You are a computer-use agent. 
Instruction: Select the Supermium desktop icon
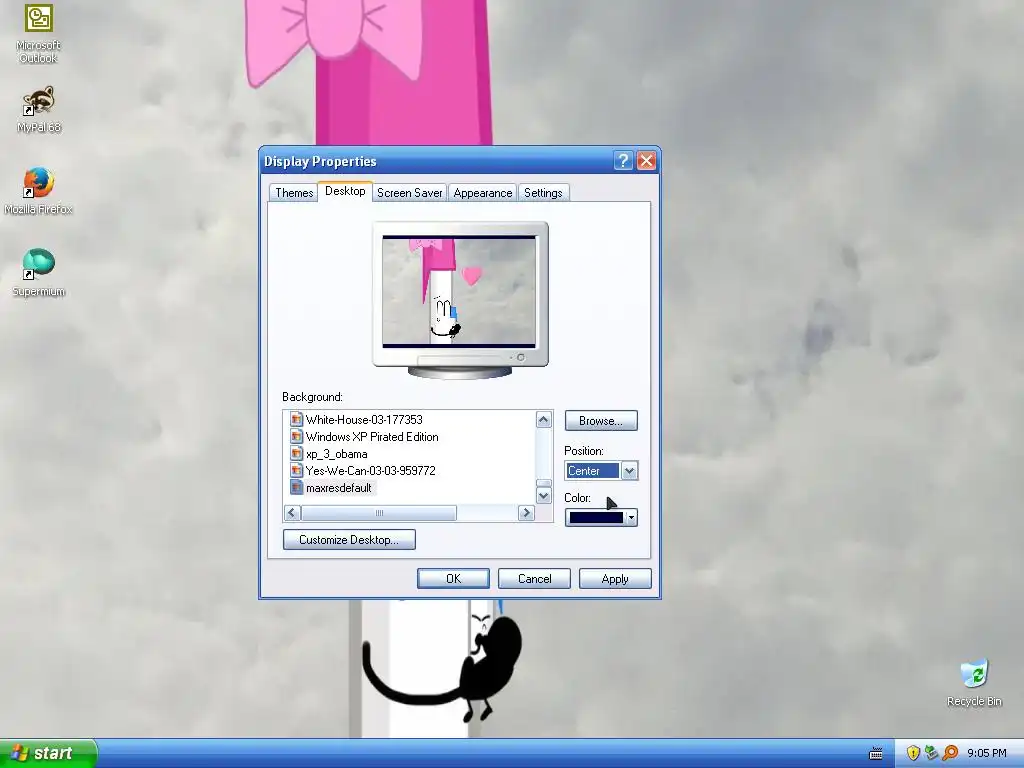pyautogui.click(x=39, y=272)
